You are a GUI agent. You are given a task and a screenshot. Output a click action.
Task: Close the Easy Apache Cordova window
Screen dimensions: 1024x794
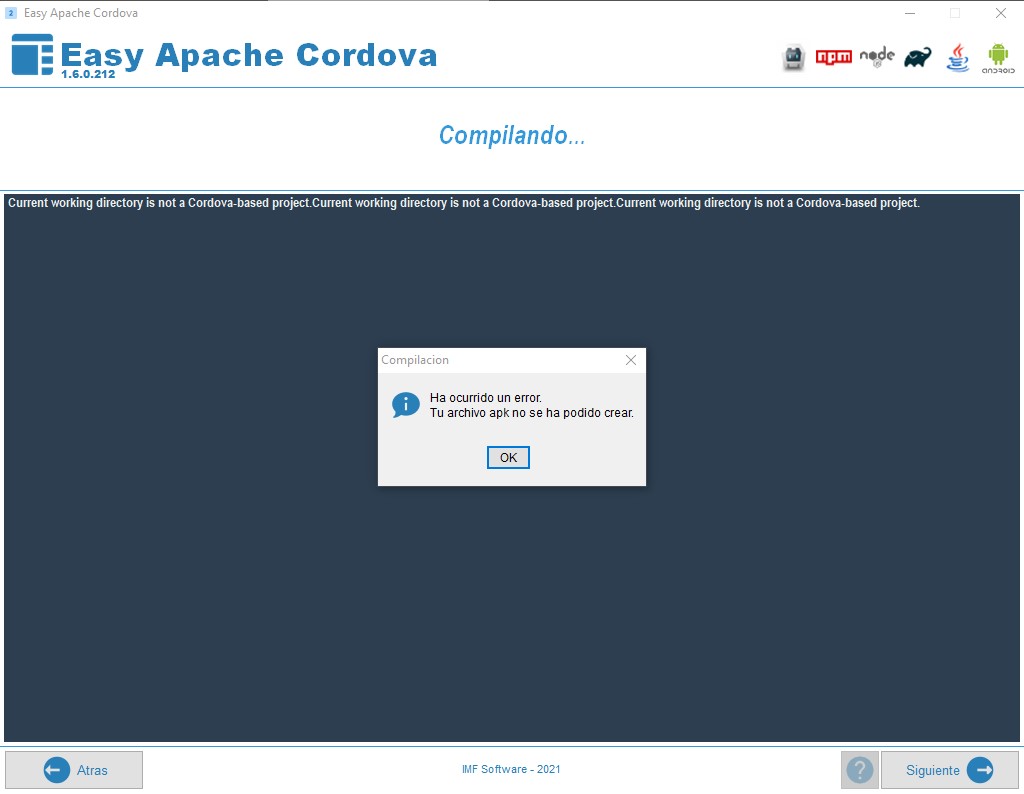tap(1000, 13)
